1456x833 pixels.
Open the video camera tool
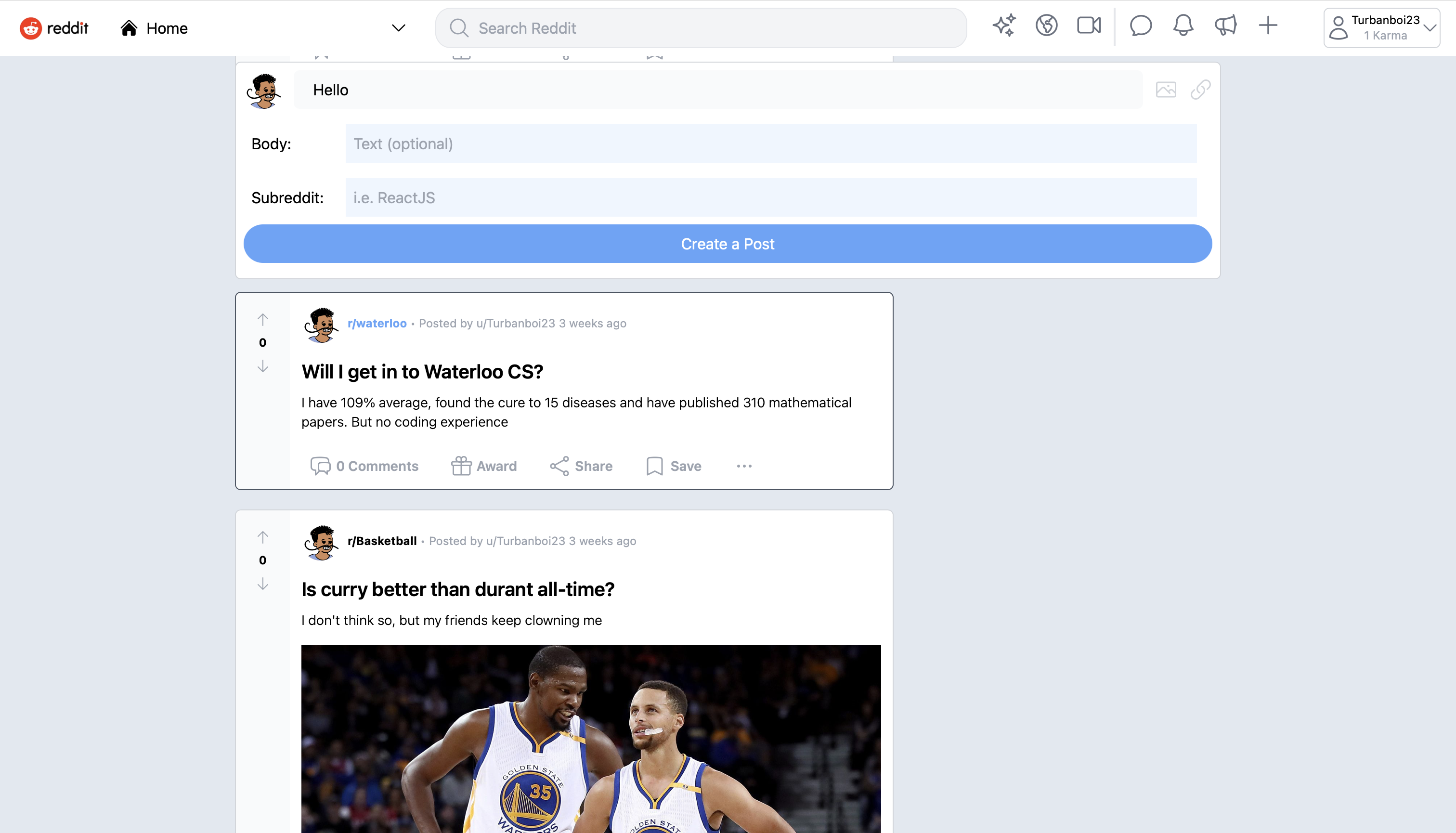(x=1088, y=25)
